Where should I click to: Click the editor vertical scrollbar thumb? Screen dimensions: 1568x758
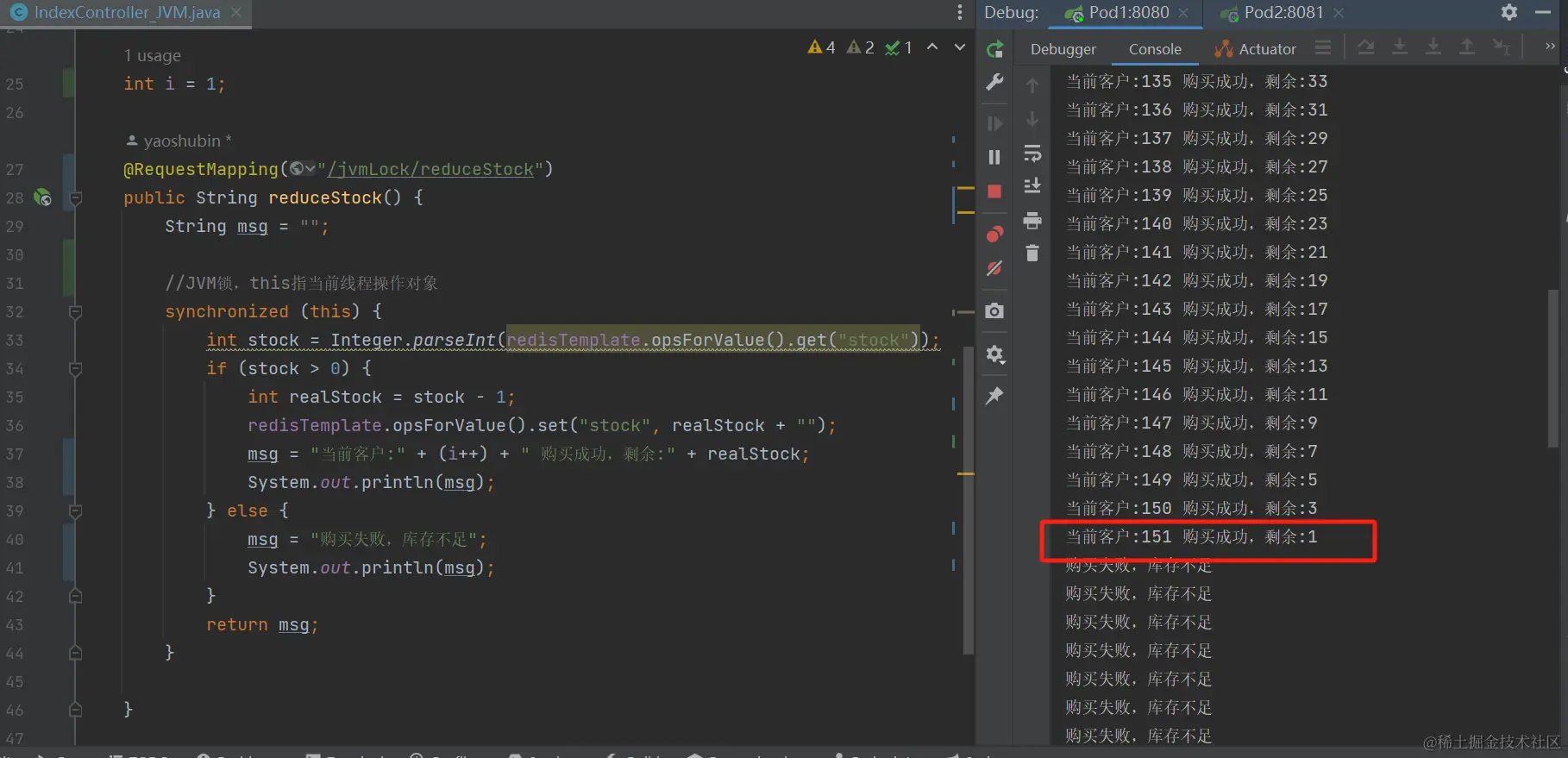pyautogui.click(x=969, y=500)
